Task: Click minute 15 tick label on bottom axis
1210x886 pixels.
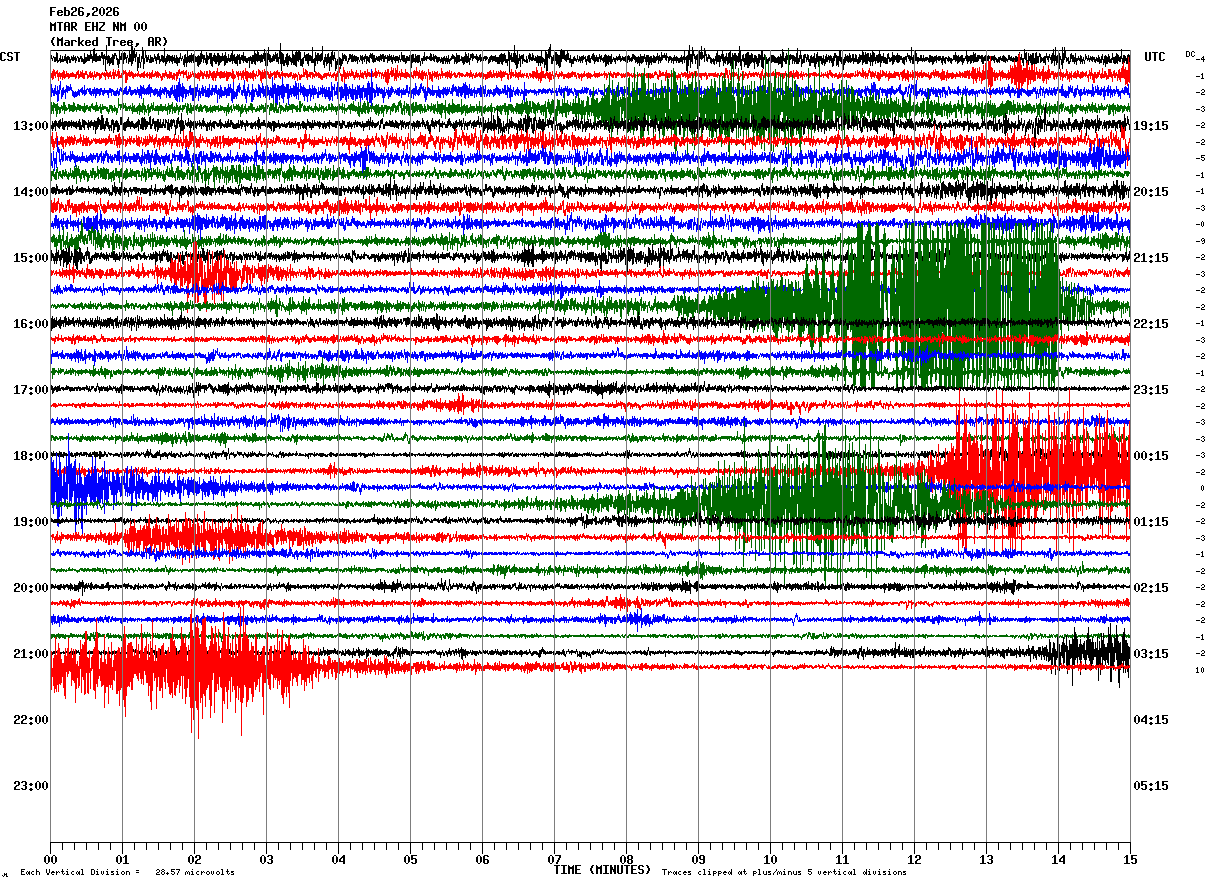Action: point(1130,859)
